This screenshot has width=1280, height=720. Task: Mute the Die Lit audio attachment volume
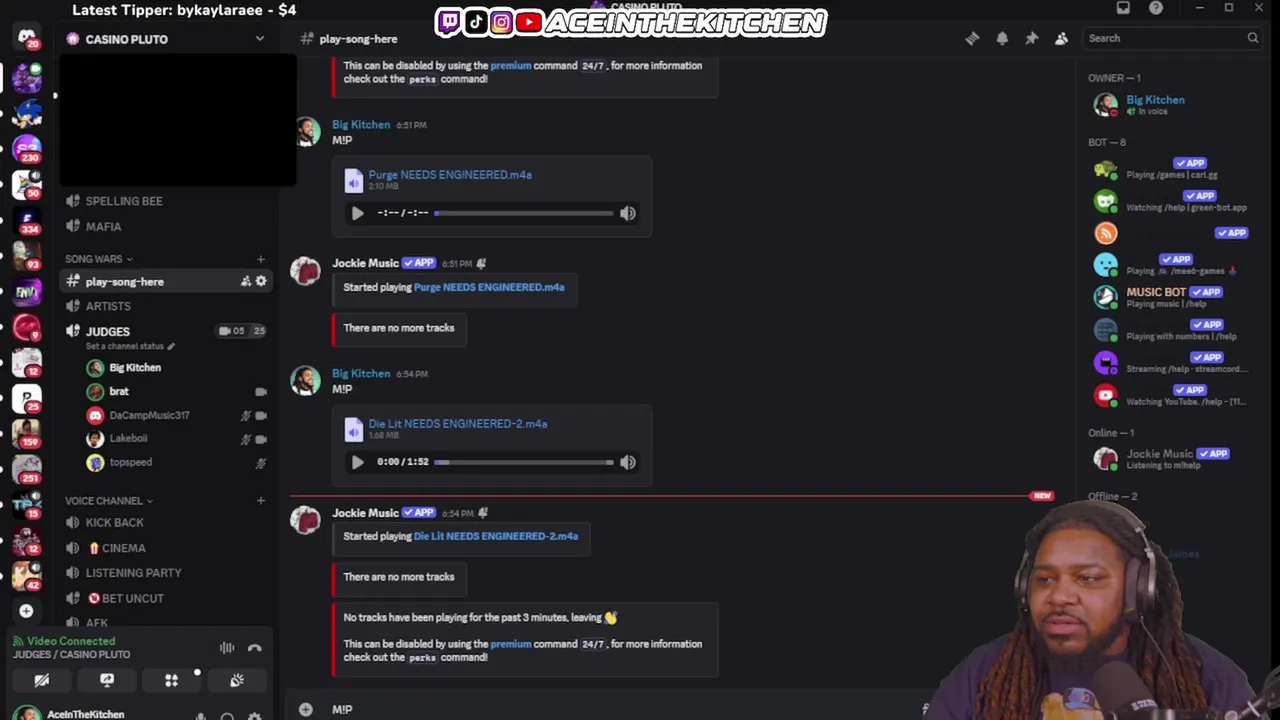pos(628,462)
